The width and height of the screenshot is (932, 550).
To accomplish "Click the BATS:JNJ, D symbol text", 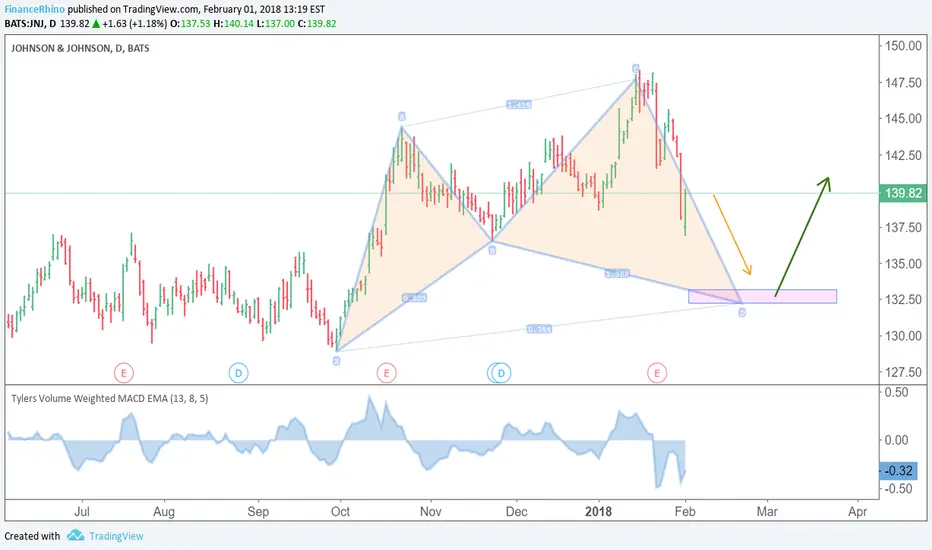I will tap(30, 24).
